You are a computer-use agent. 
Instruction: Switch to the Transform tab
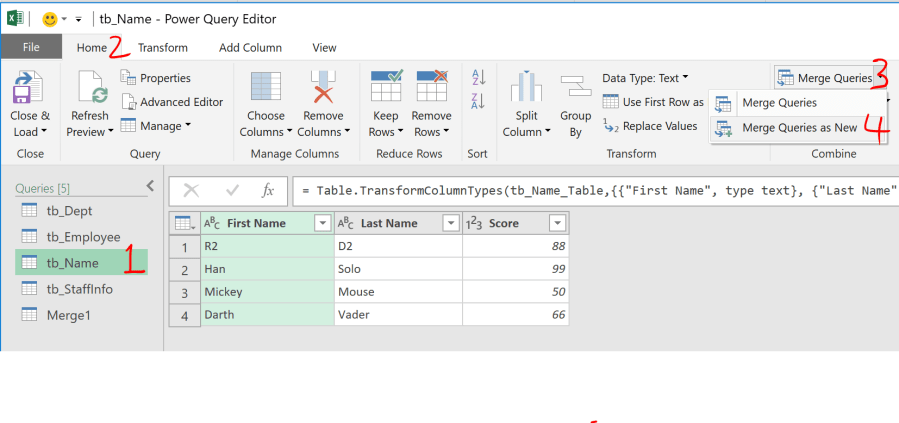pos(162,47)
